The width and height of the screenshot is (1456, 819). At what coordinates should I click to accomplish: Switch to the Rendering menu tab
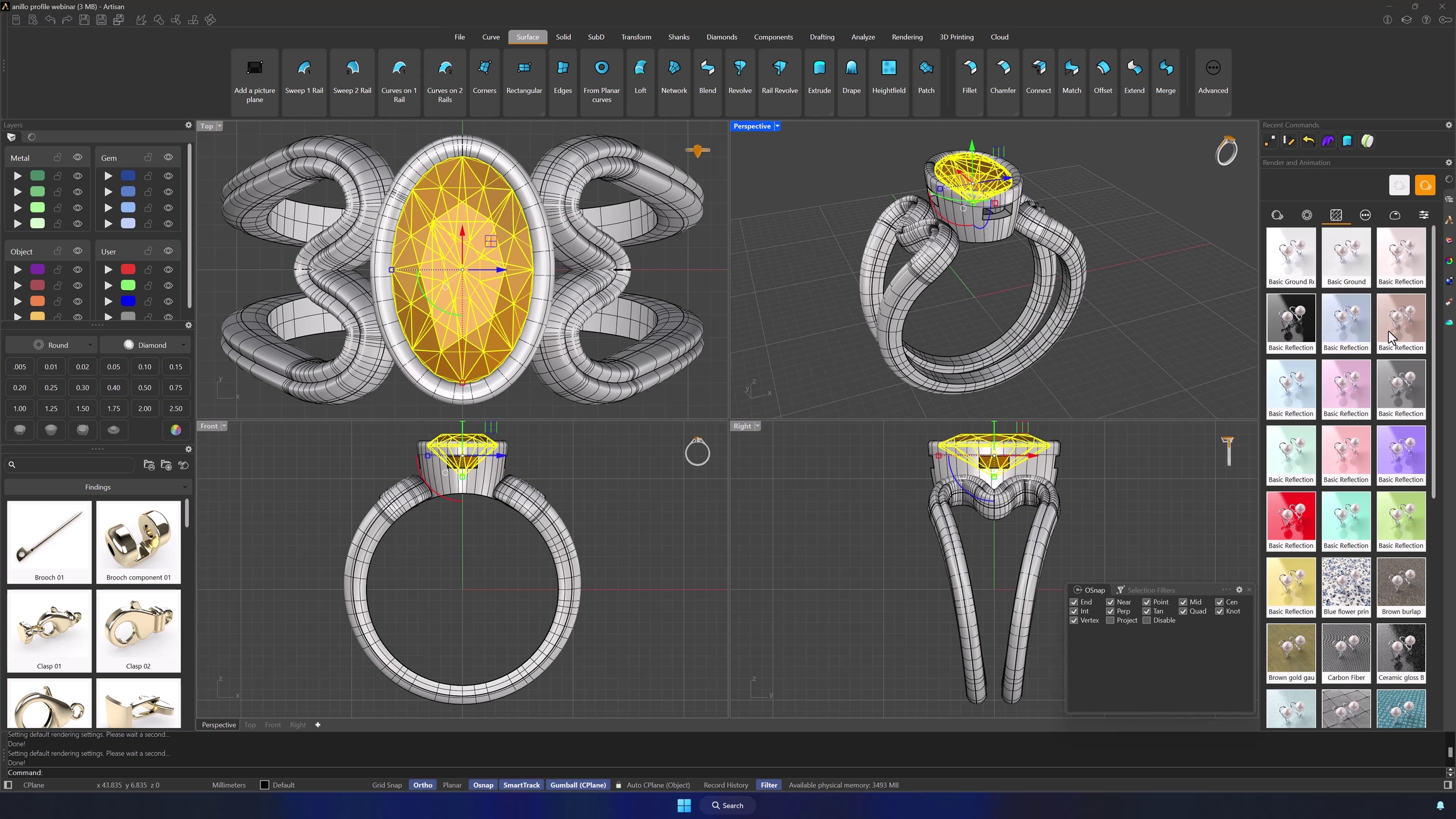[907, 37]
